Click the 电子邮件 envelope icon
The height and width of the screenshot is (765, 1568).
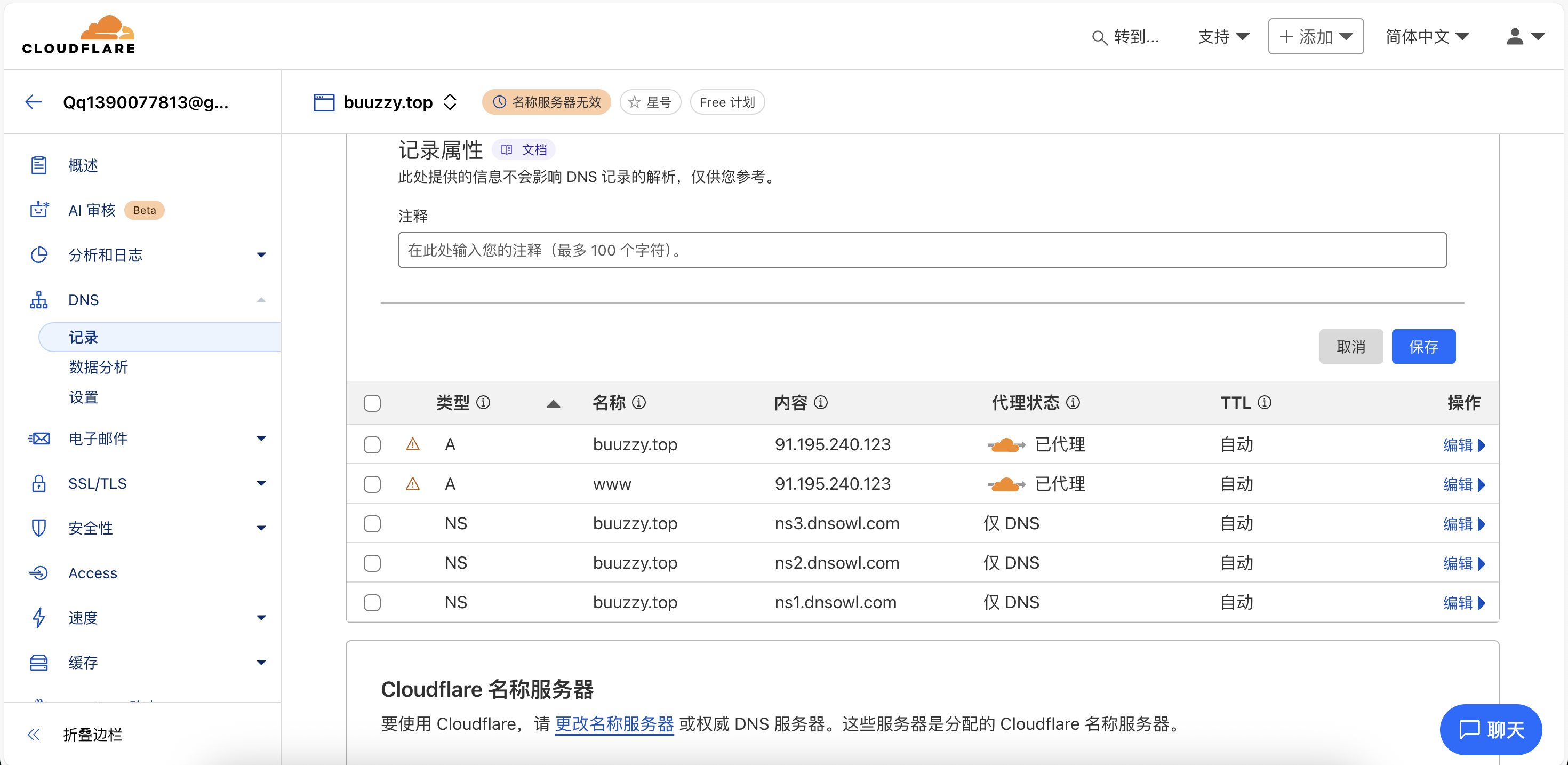point(39,439)
